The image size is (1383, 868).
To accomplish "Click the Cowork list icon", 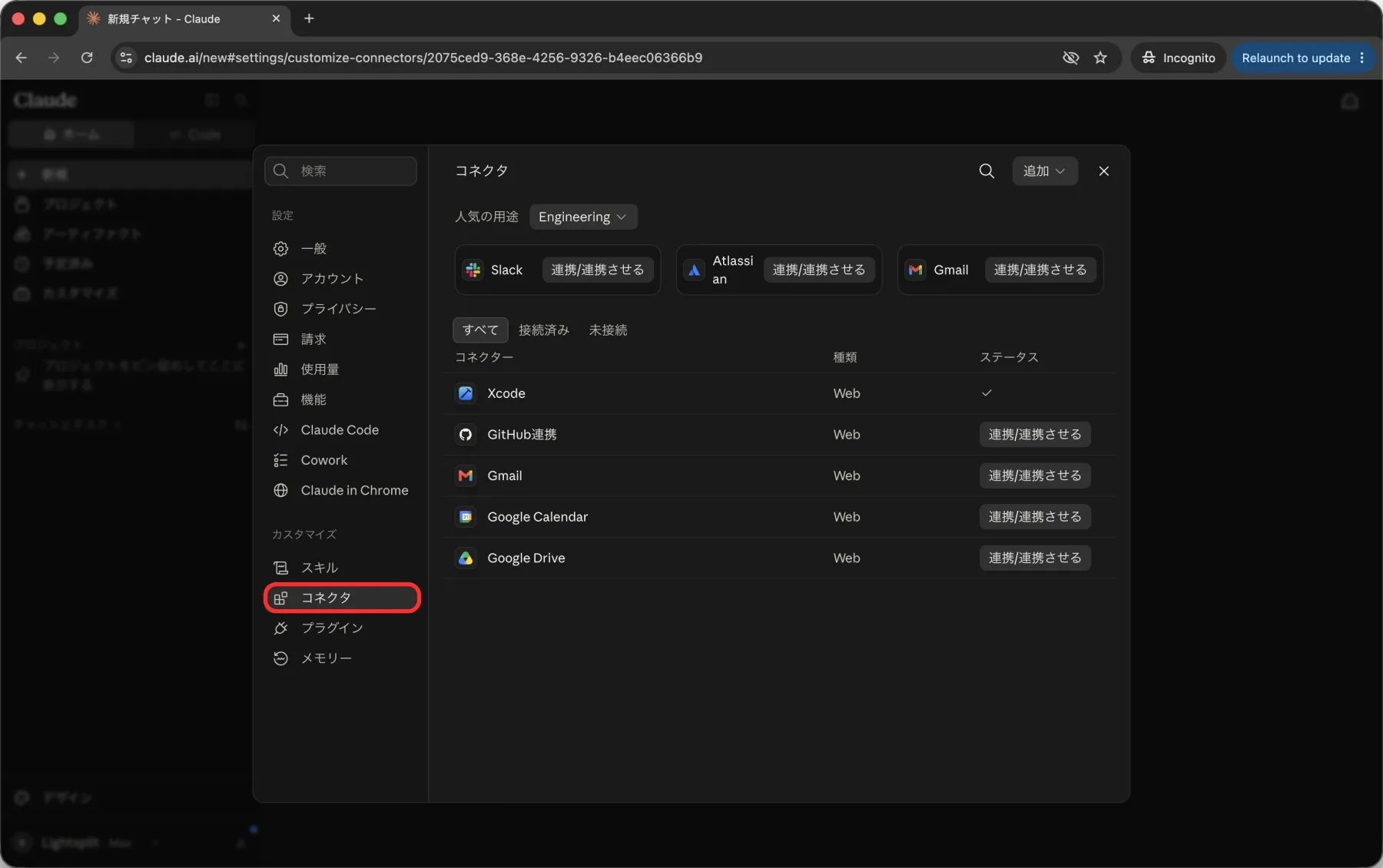I will pos(280,460).
